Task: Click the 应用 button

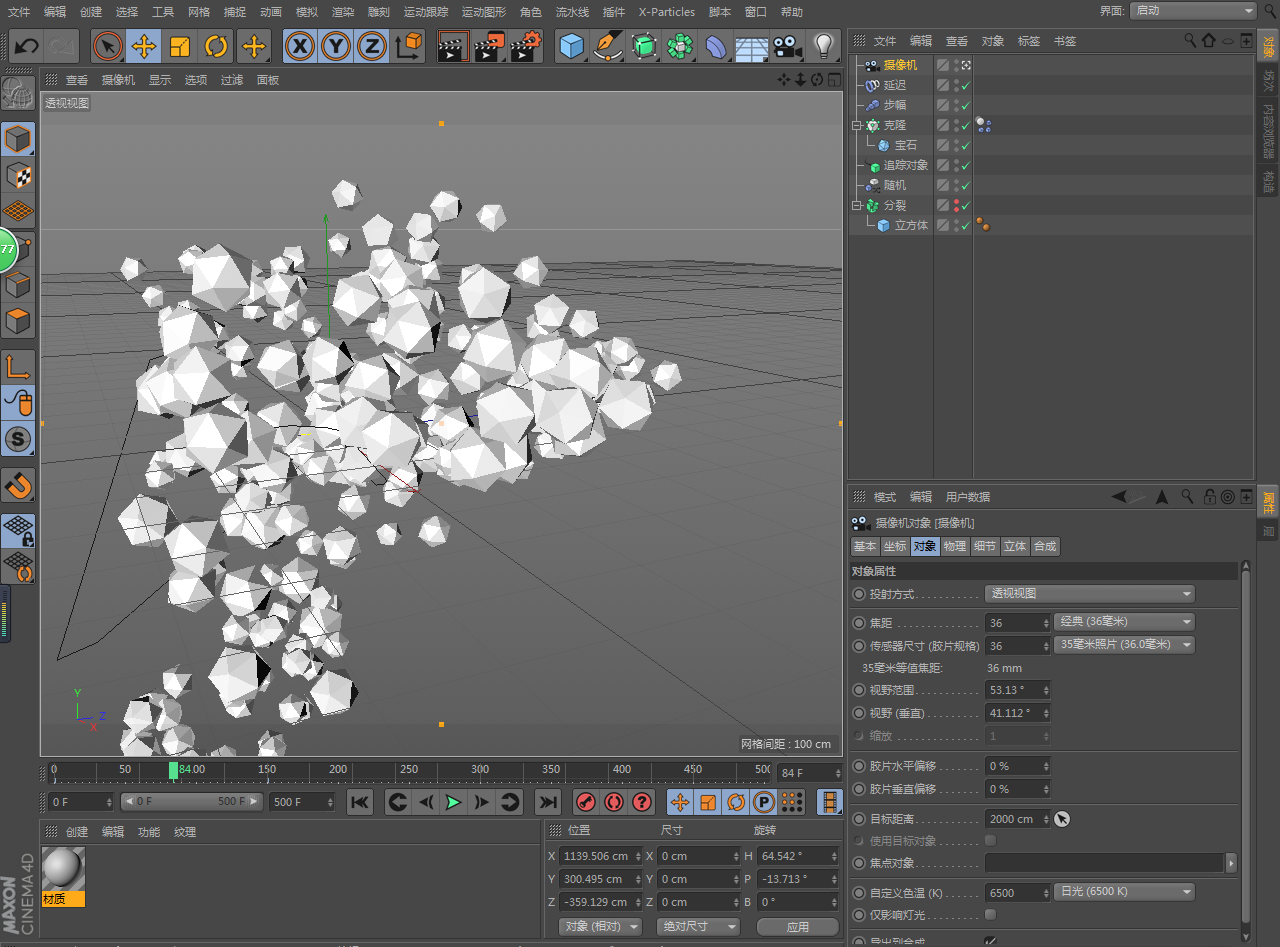Action: point(797,927)
